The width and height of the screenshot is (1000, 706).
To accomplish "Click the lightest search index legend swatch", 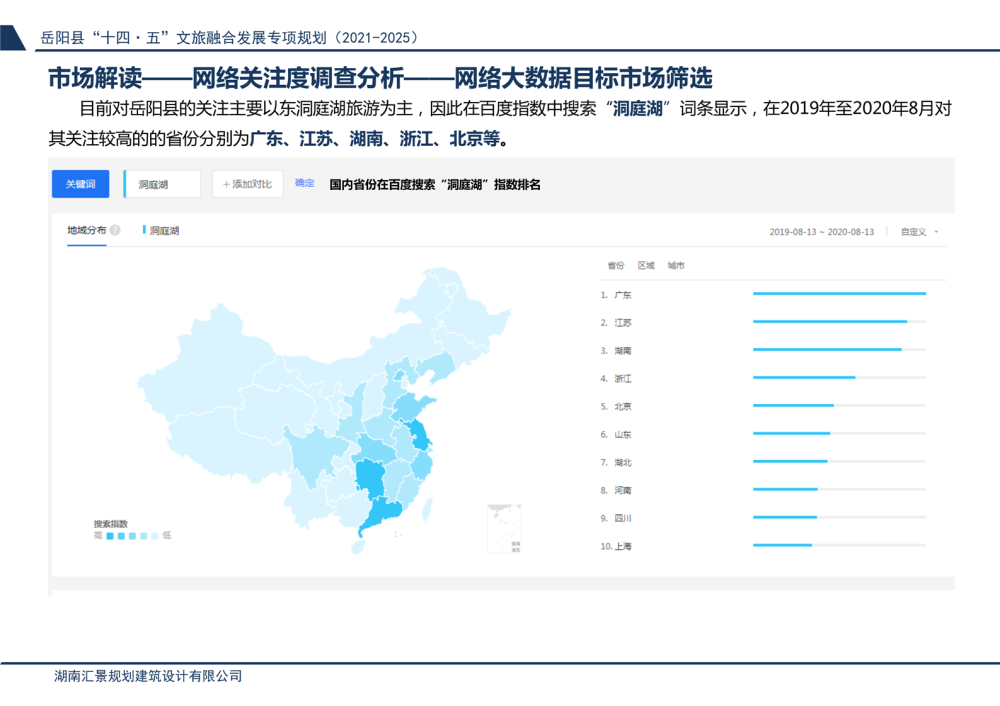I will pos(154,536).
